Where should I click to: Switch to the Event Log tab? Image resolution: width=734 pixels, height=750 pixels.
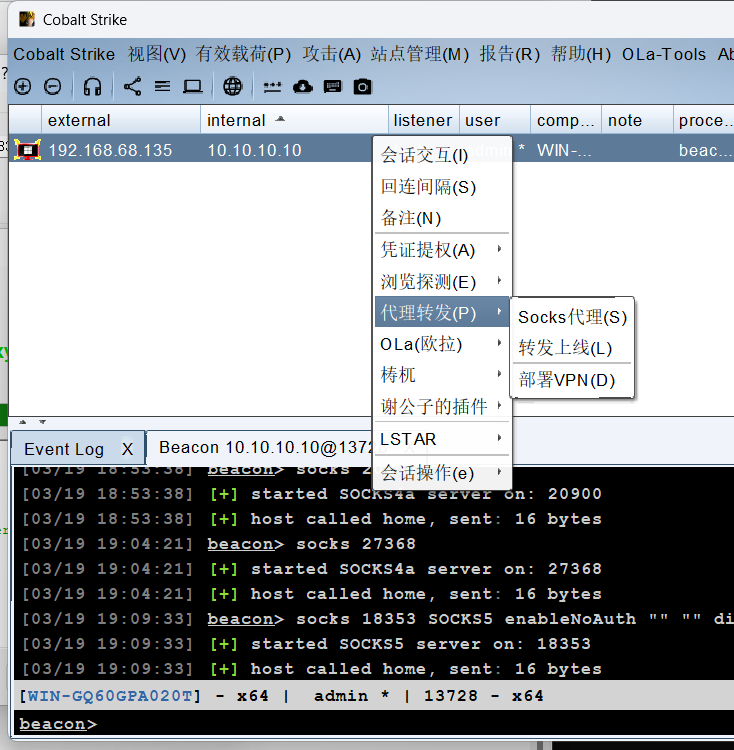[64, 449]
